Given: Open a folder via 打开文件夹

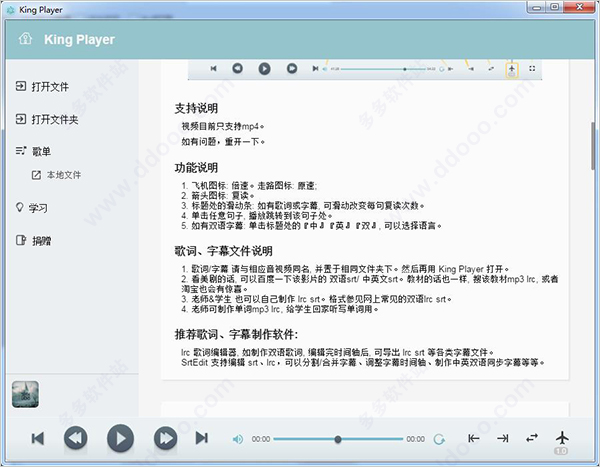Looking at the screenshot, I should tap(47, 119).
